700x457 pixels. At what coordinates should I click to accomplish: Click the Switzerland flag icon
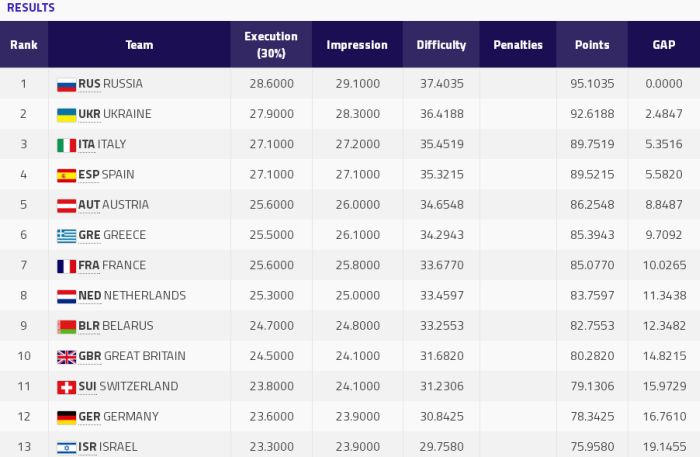tap(66, 387)
